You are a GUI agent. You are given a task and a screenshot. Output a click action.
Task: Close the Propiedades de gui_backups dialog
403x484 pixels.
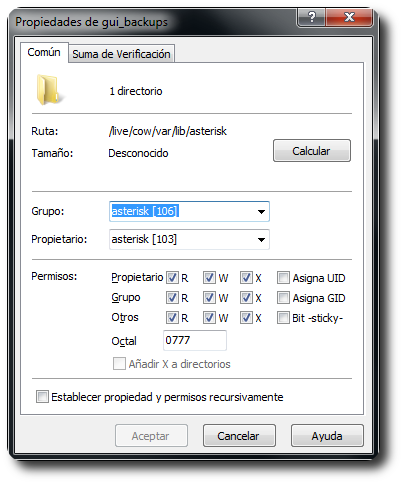click(x=349, y=17)
